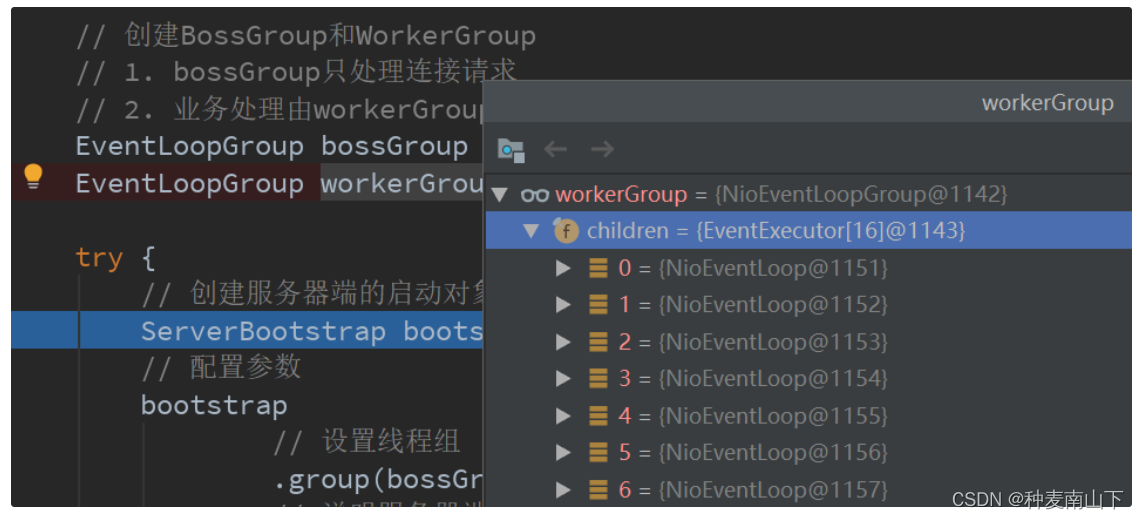Image resolution: width=1140 pixels, height=519 pixels.
Task: Click the lightbulb intention icon in gutter
Action: (x=33, y=177)
